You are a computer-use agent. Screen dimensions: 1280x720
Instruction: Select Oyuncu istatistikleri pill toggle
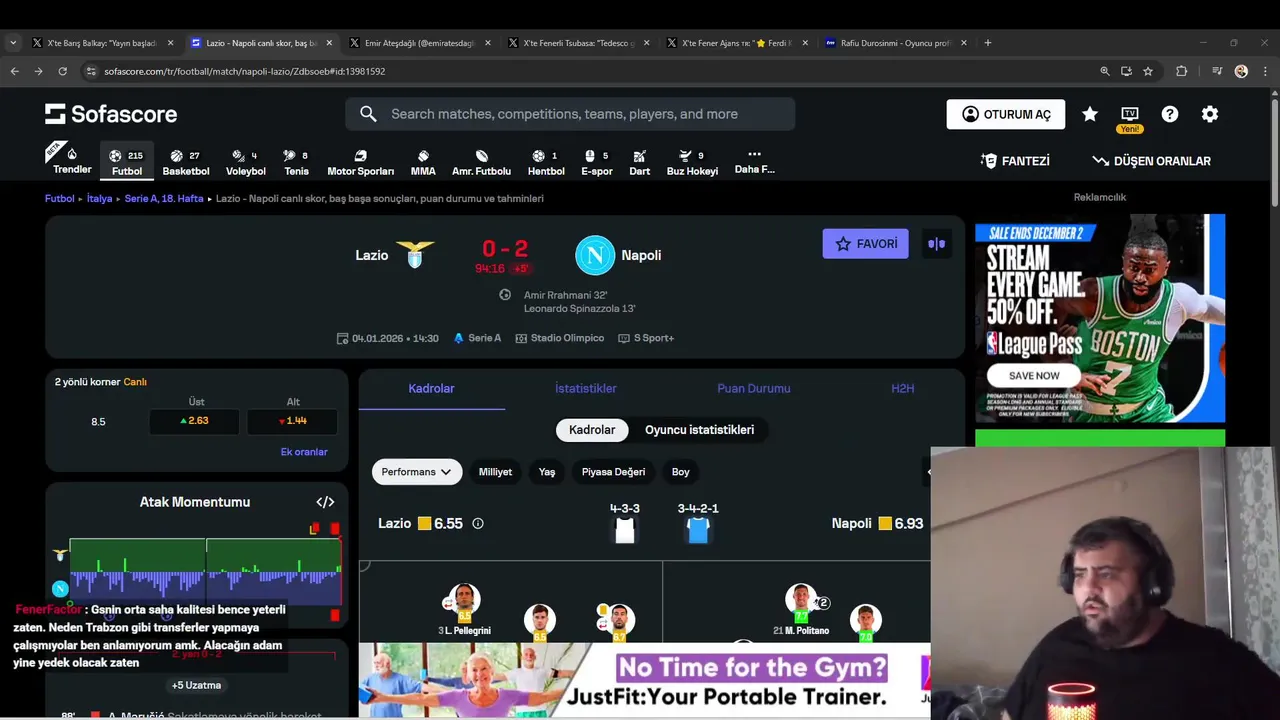click(x=699, y=430)
